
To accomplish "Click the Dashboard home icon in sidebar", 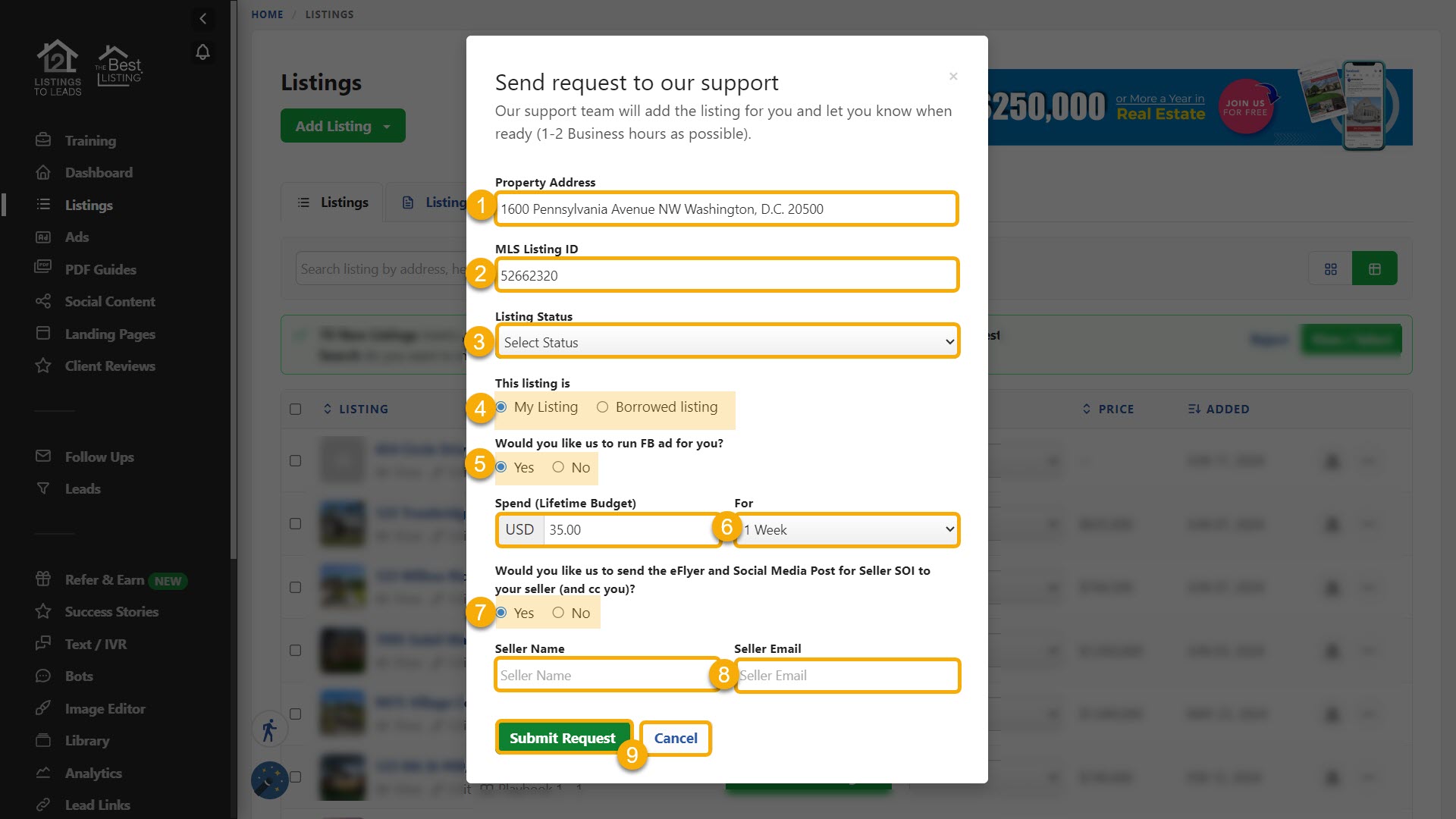I will [43, 173].
